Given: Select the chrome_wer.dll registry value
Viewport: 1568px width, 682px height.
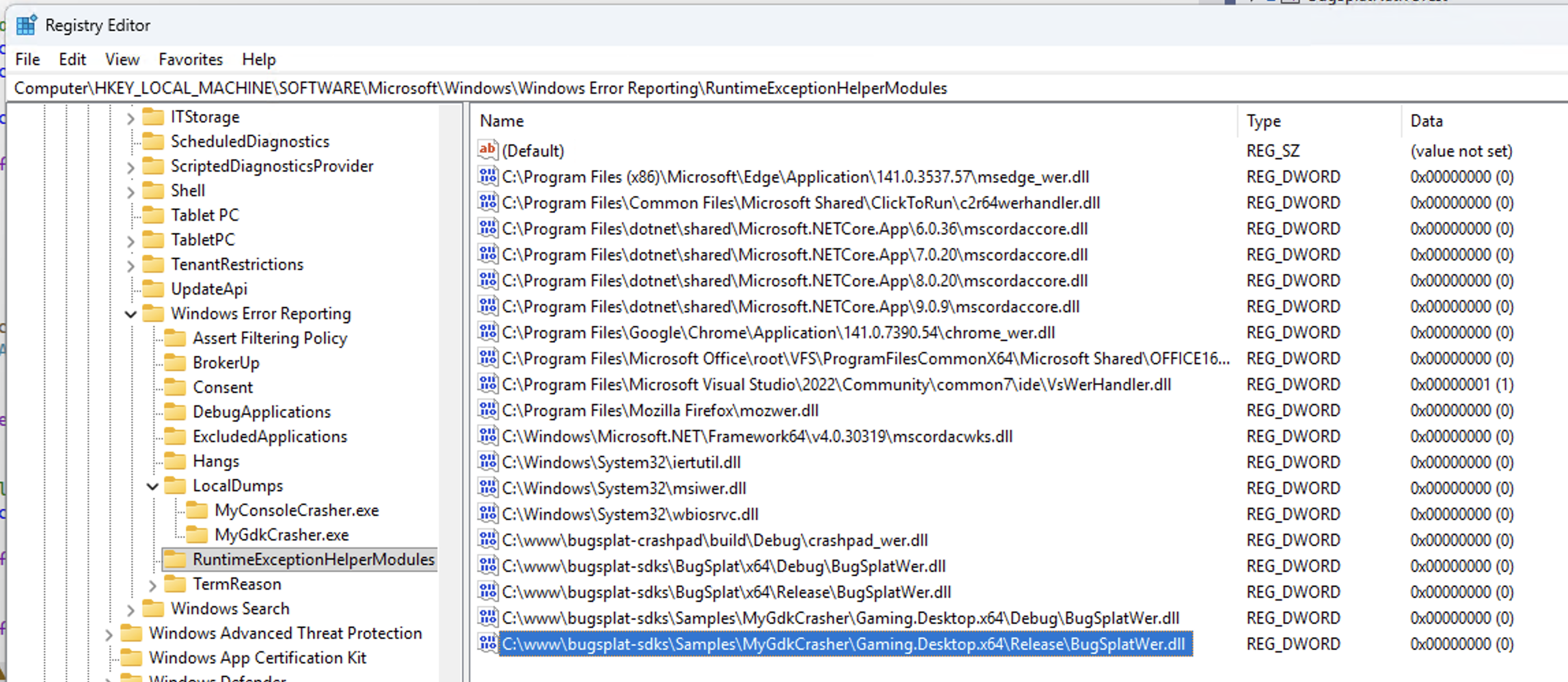Looking at the screenshot, I should [x=778, y=333].
